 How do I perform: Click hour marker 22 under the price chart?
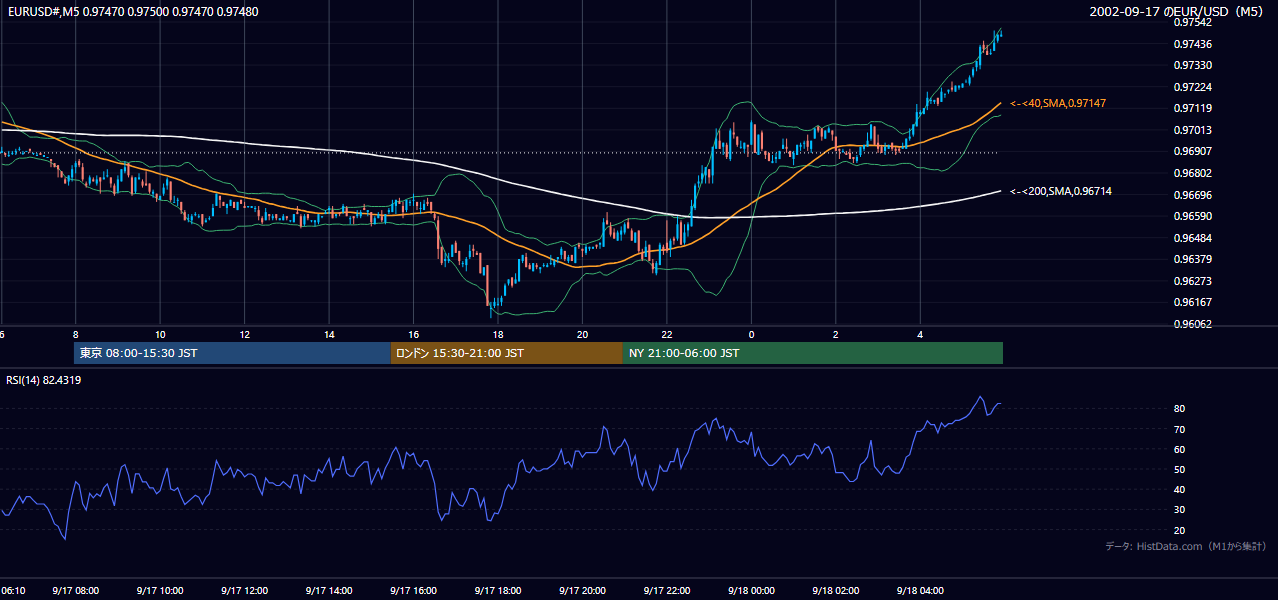coord(667,334)
